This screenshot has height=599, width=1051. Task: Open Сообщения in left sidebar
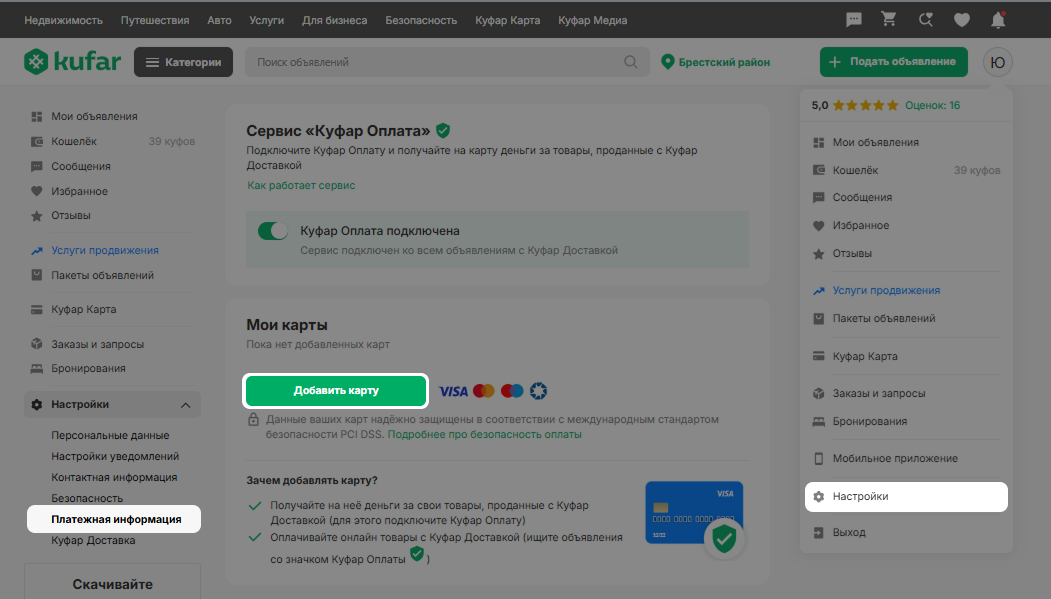(81, 166)
